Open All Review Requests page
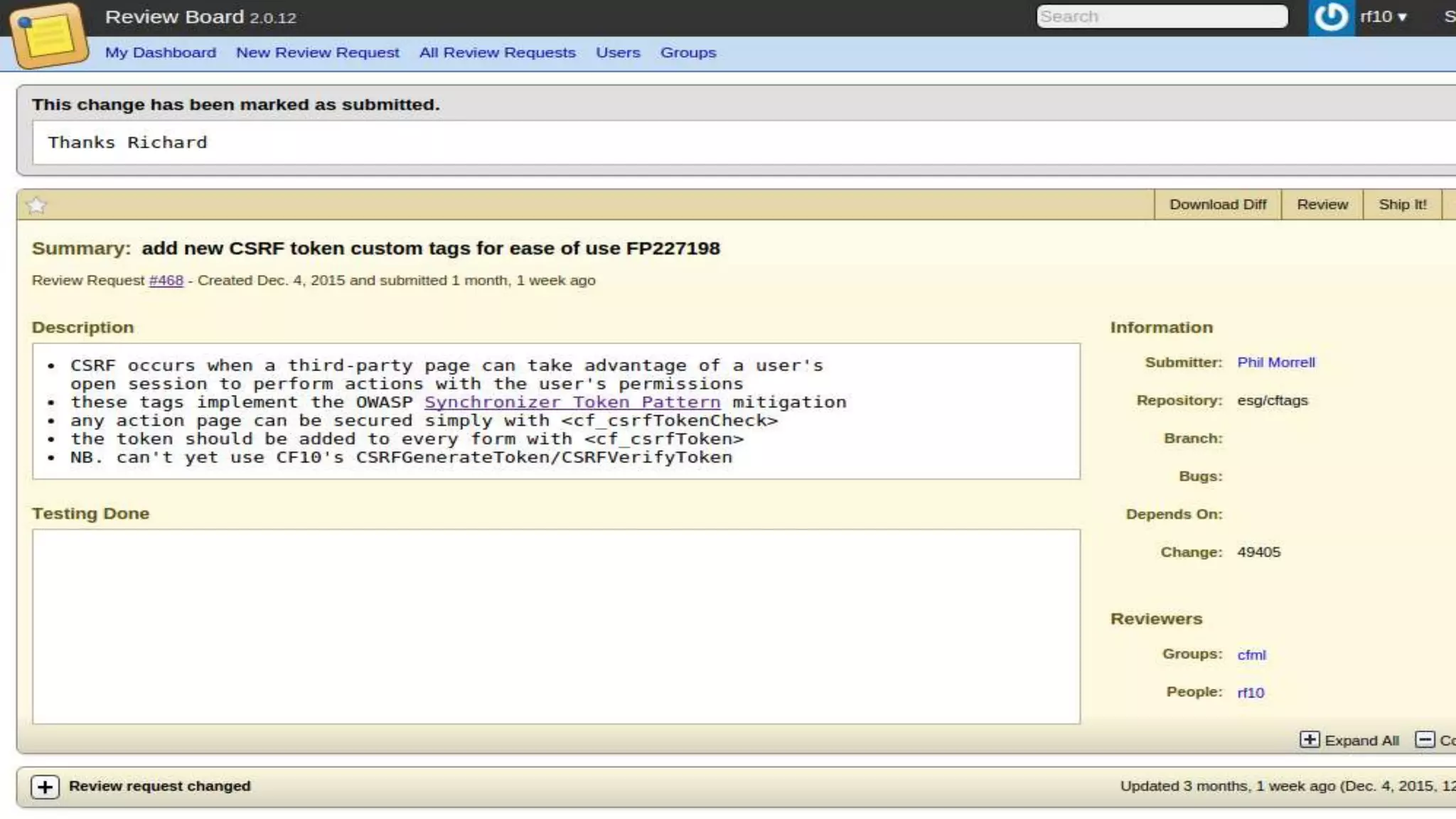This screenshot has height=819, width=1456. [x=497, y=53]
